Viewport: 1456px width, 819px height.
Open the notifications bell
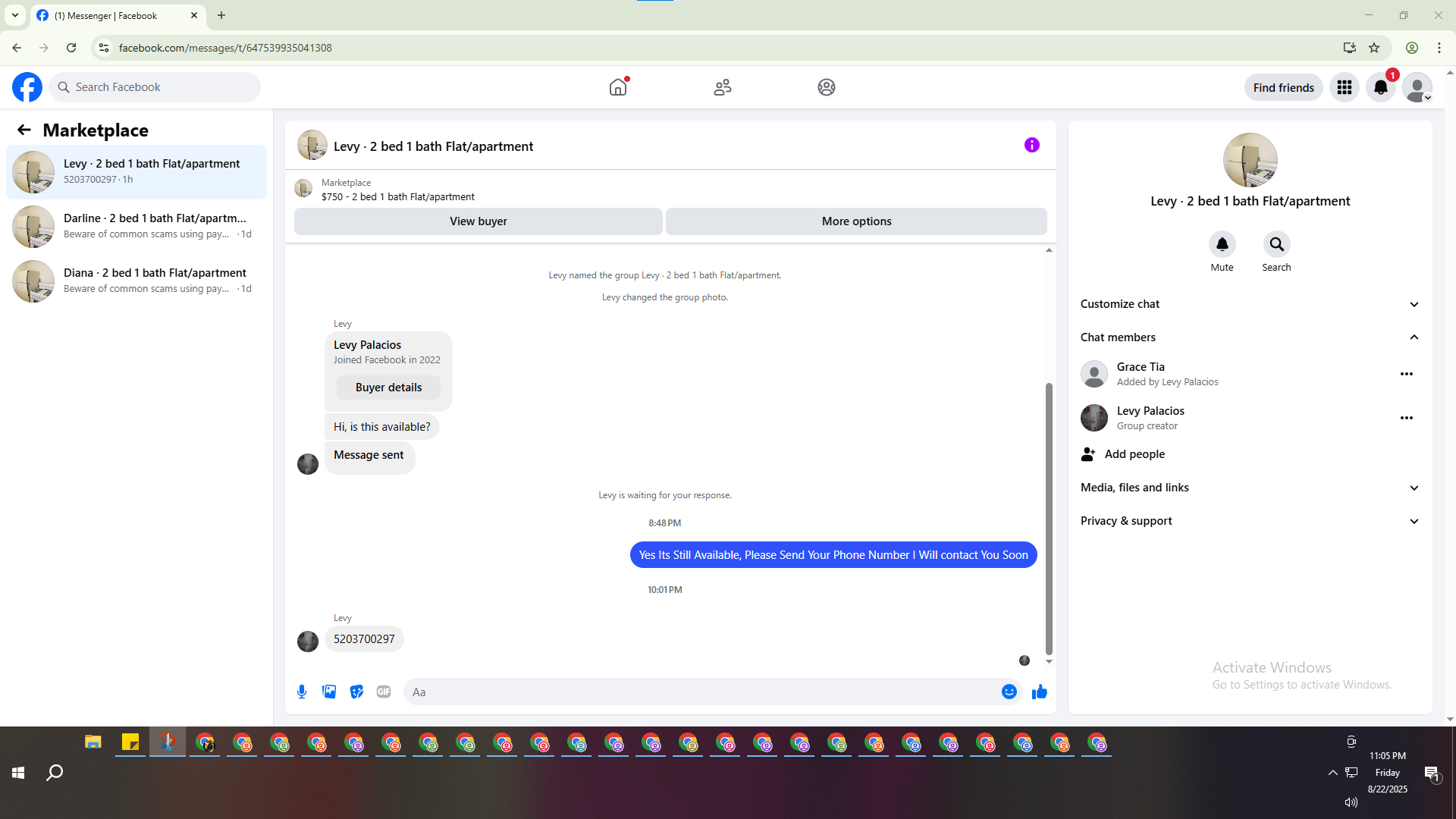click(x=1381, y=87)
